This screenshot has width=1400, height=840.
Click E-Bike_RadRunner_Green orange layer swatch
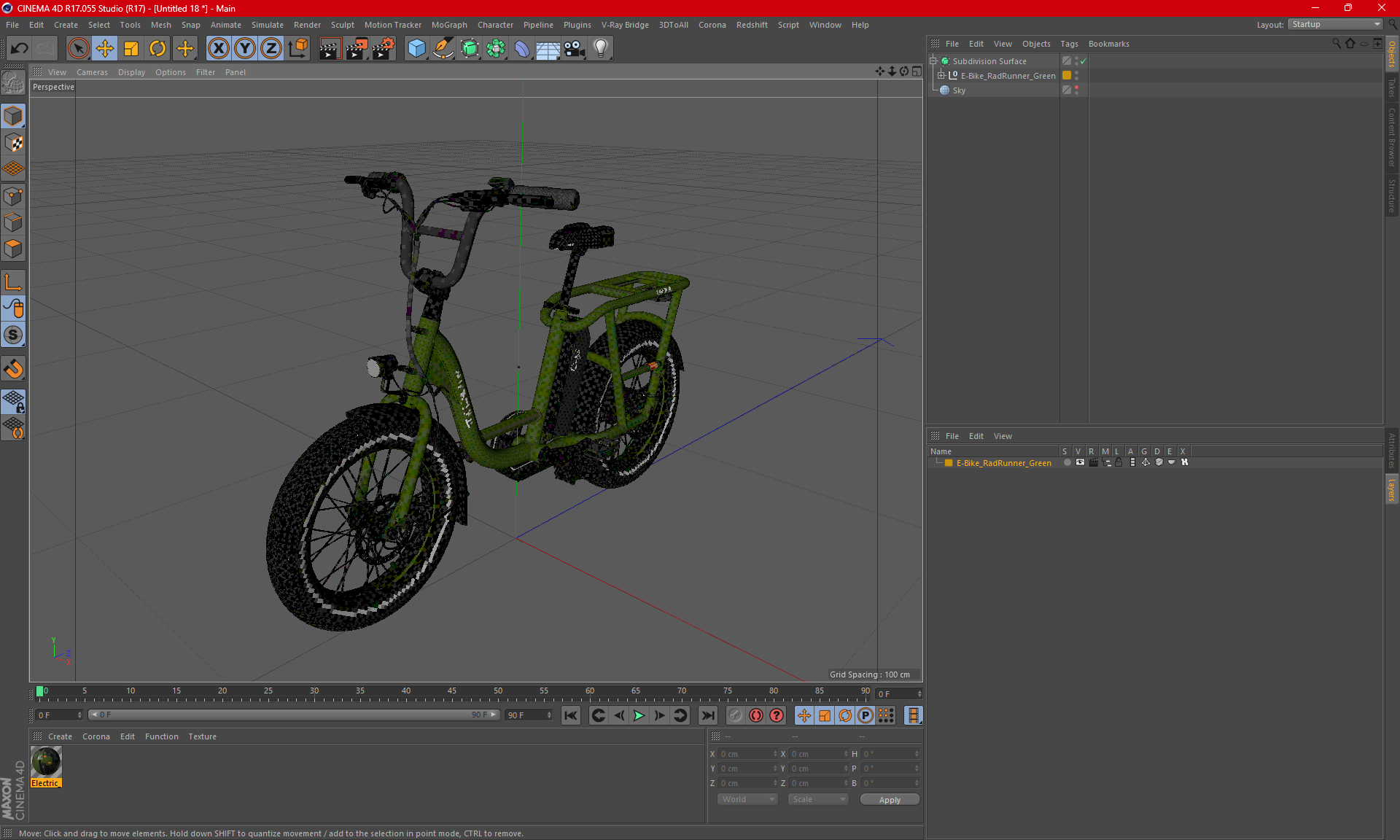coord(1067,76)
